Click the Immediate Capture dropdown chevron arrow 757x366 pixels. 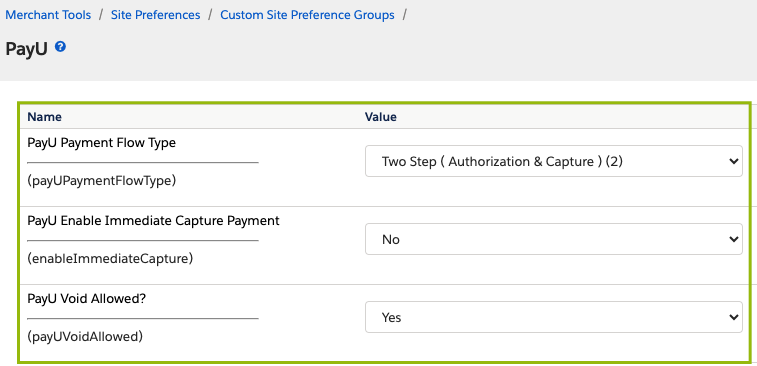point(733,239)
